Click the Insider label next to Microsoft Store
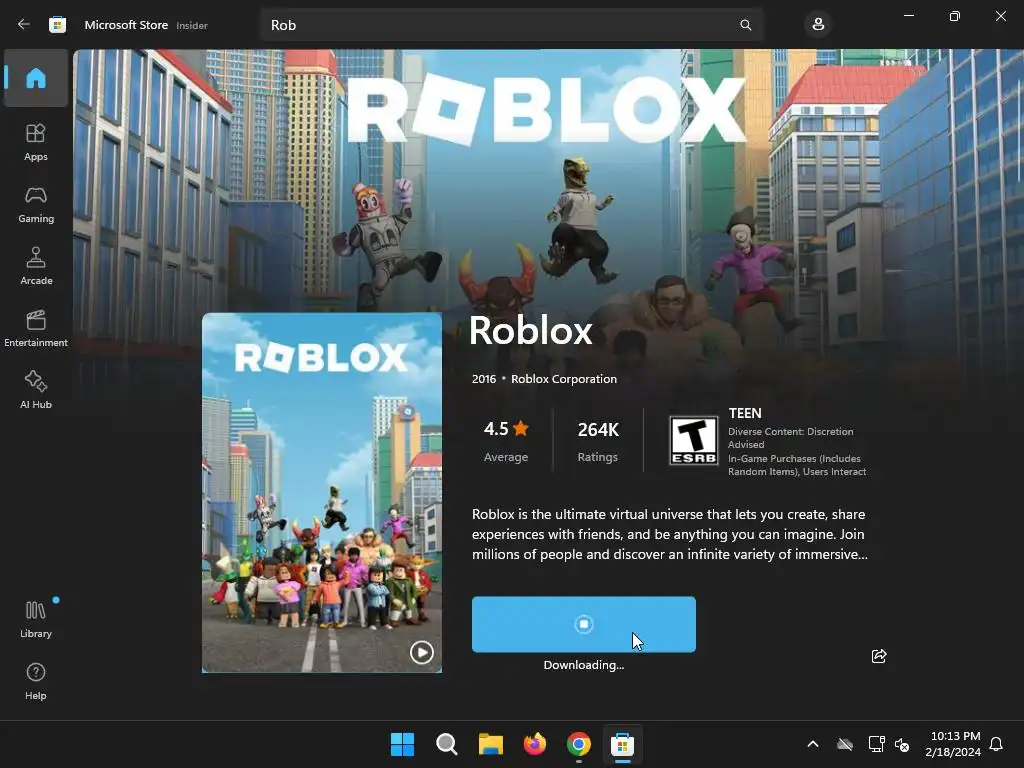 click(x=192, y=25)
